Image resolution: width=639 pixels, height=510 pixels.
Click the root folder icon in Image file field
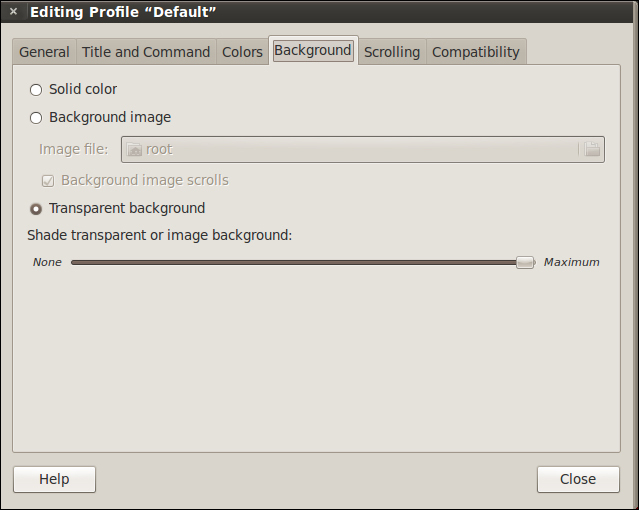pos(134,150)
